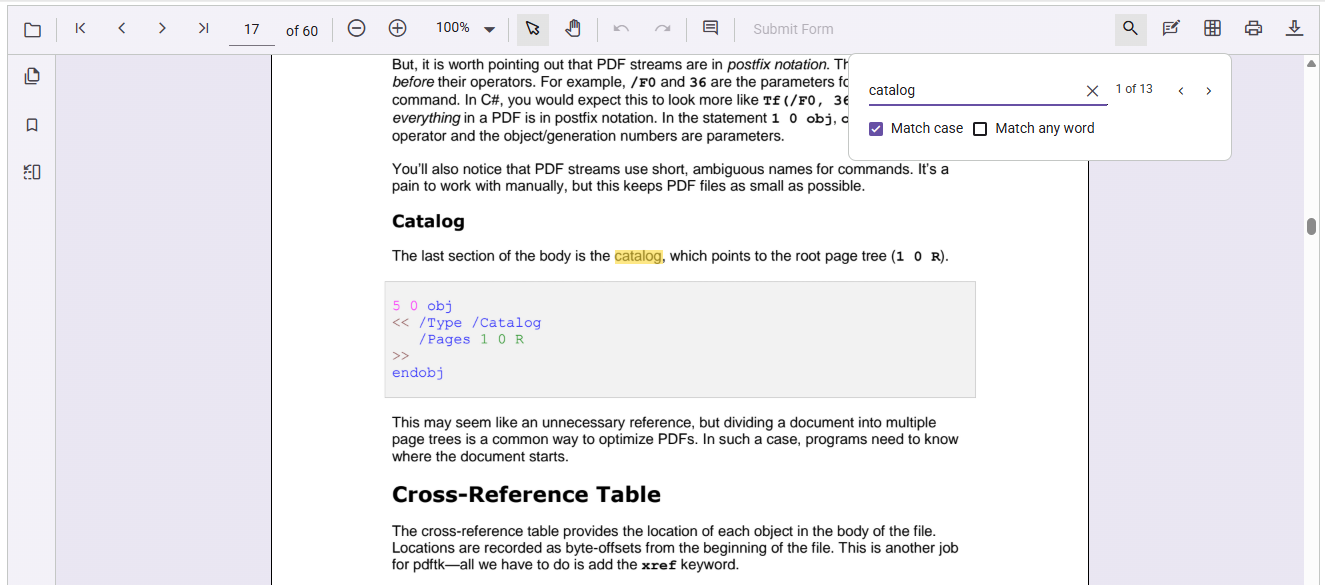The image size is (1325, 585).
Task: Go to the previous page
Action: (x=121, y=29)
